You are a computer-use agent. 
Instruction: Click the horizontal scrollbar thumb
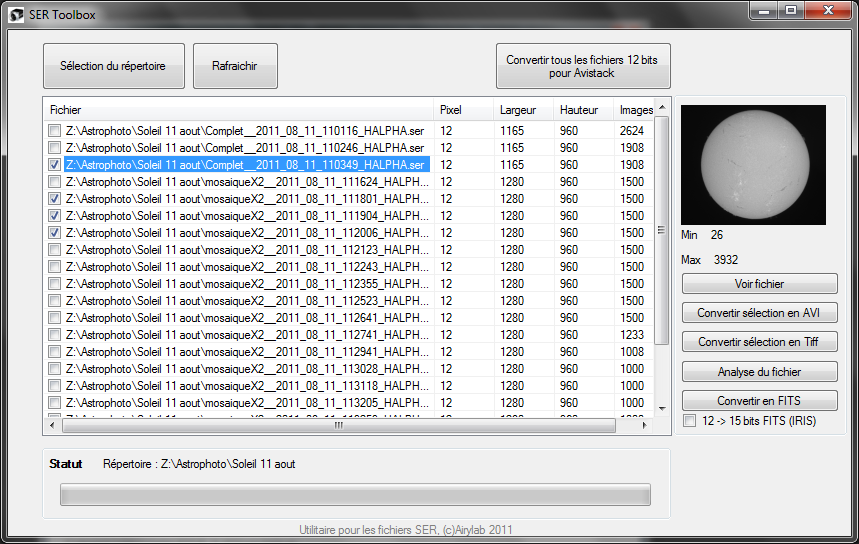(x=339, y=425)
